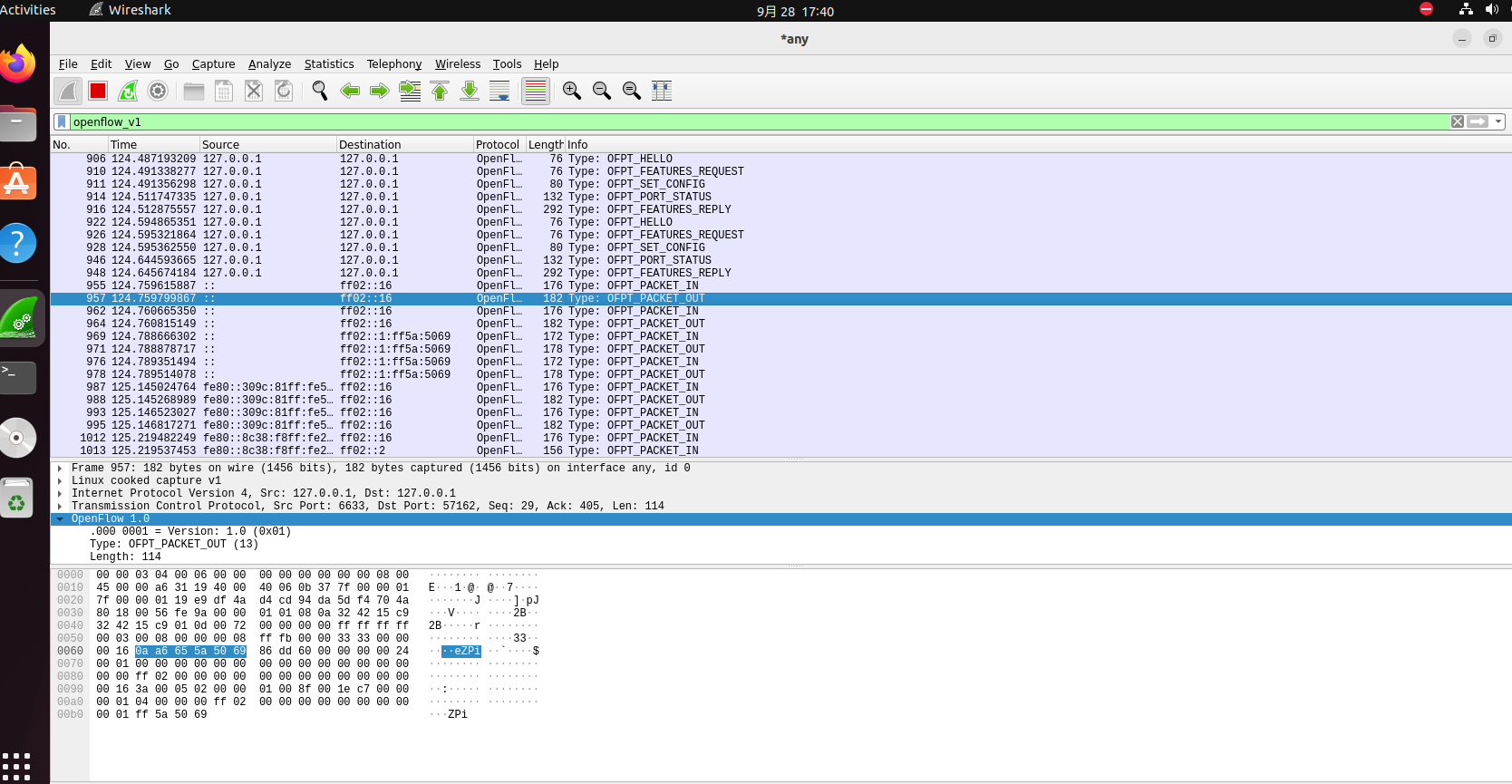Screen dimensions: 1512x784
Task: Click into the display filter field
Action: [x=760, y=121]
